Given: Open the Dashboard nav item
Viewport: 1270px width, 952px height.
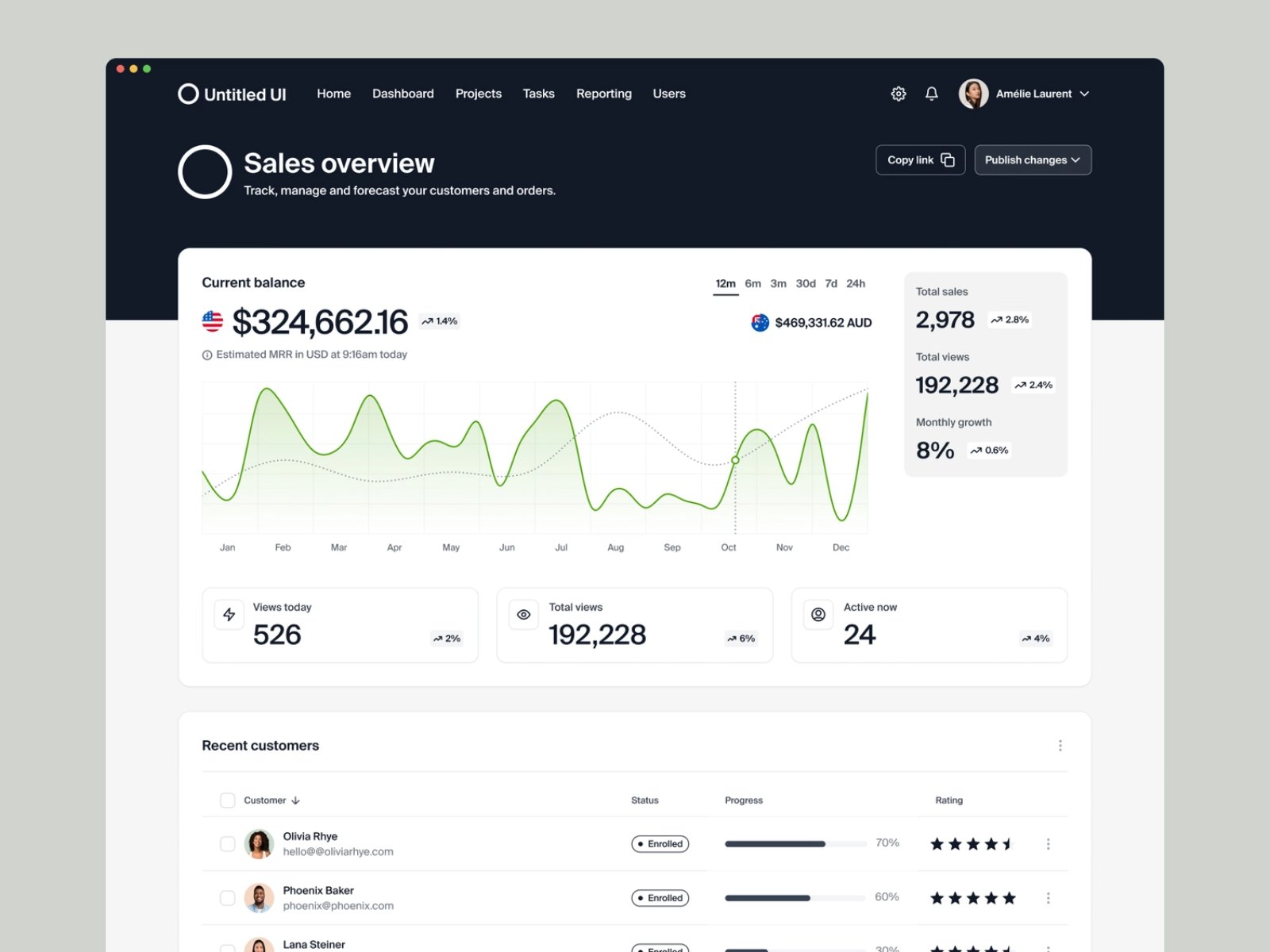Looking at the screenshot, I should coord(403,94).
